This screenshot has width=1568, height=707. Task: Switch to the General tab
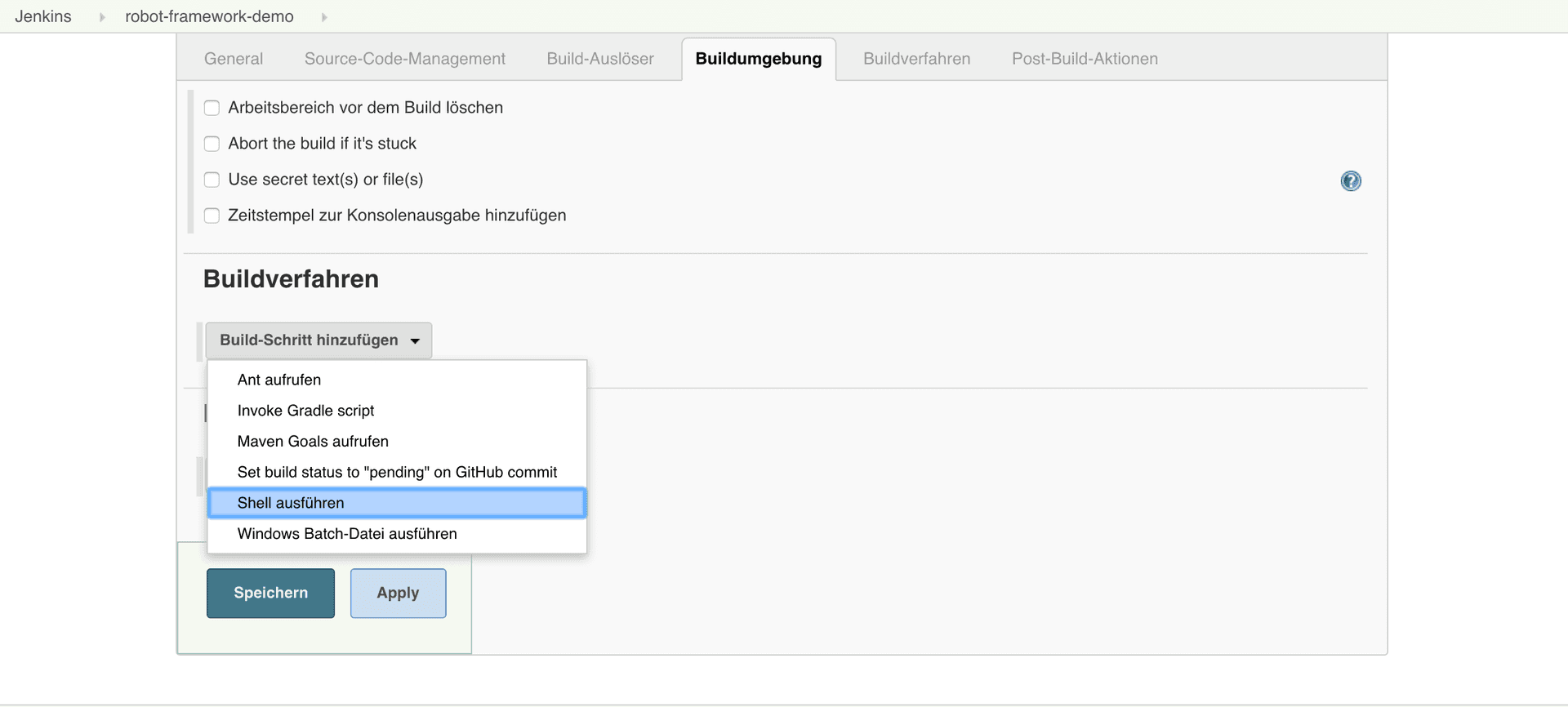(234, 59)
